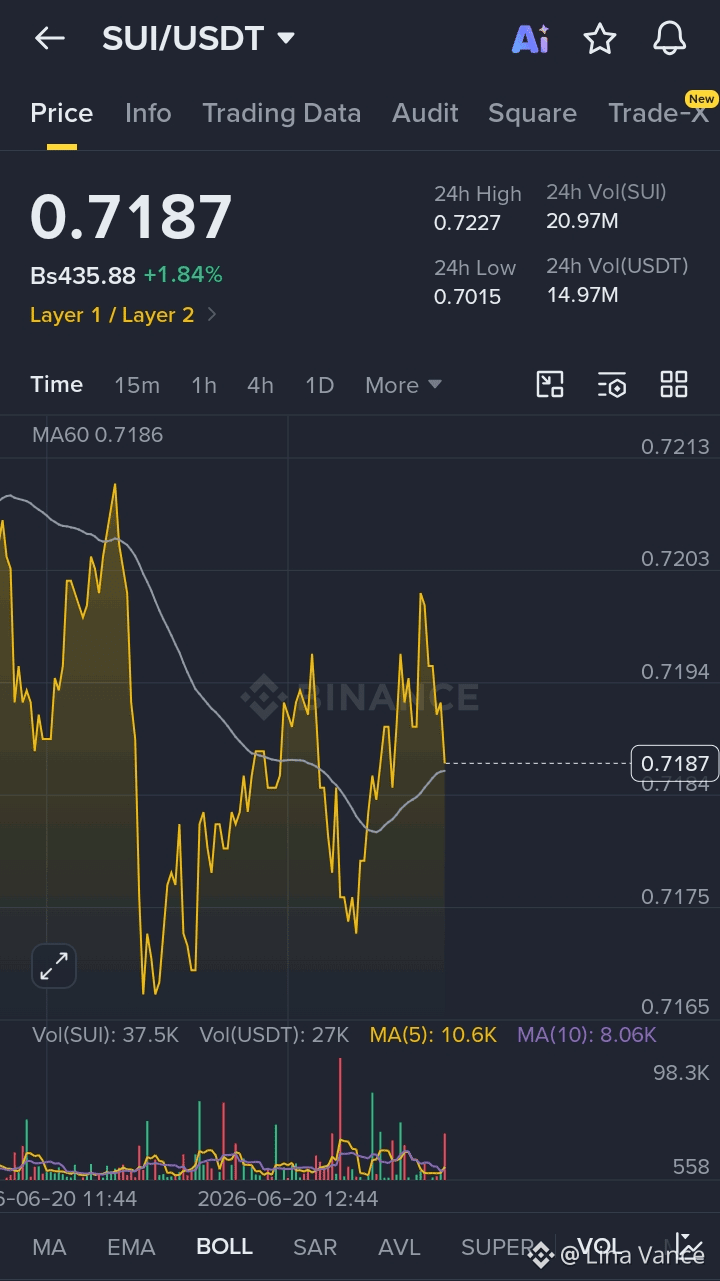Enable the SUPER indicator
This screenshot has height=1281, width=720.
(497, 1247)
